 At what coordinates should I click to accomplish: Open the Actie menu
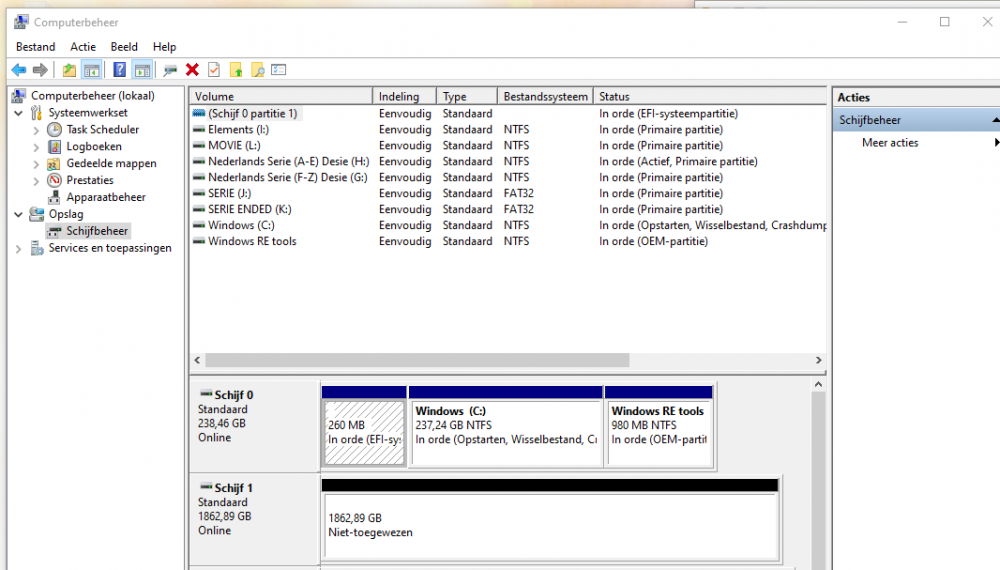tap(83, 47)
